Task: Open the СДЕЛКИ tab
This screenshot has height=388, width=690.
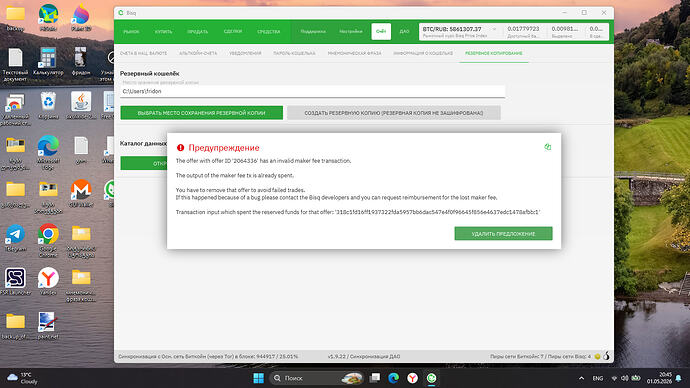Action: pyautogui.click(x=232, y=32)
